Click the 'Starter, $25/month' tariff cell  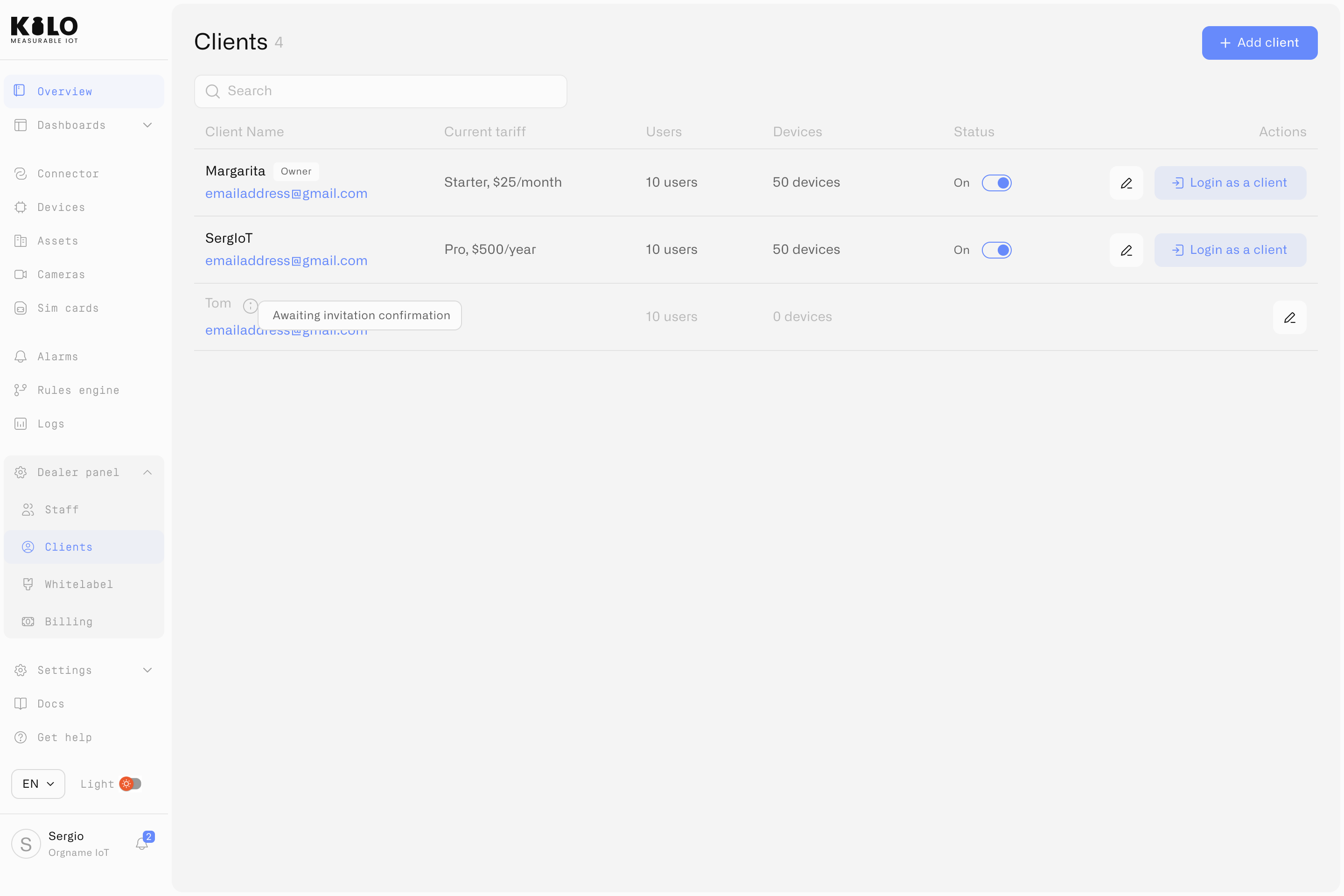[503, 182]
